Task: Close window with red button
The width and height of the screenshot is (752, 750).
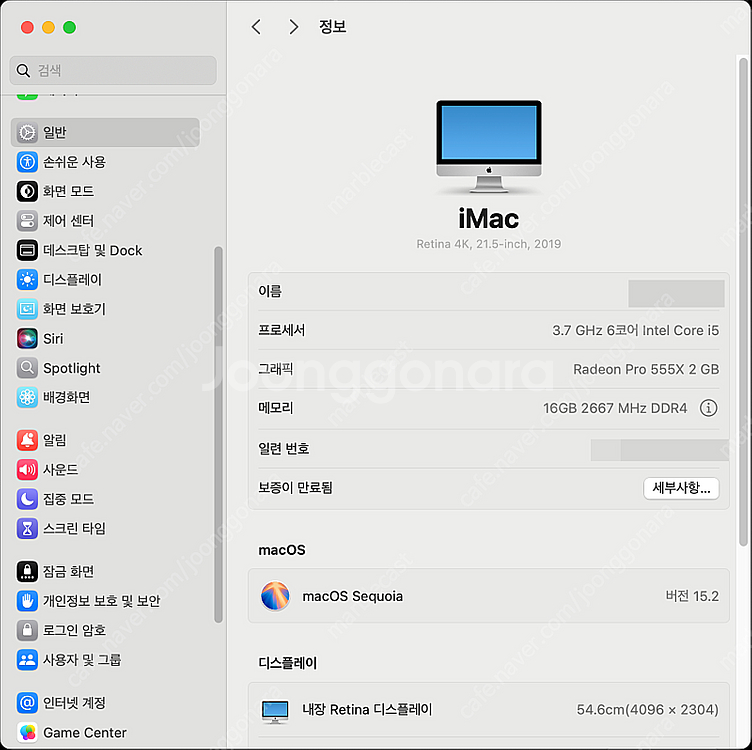Action: (x=27, y=27)
